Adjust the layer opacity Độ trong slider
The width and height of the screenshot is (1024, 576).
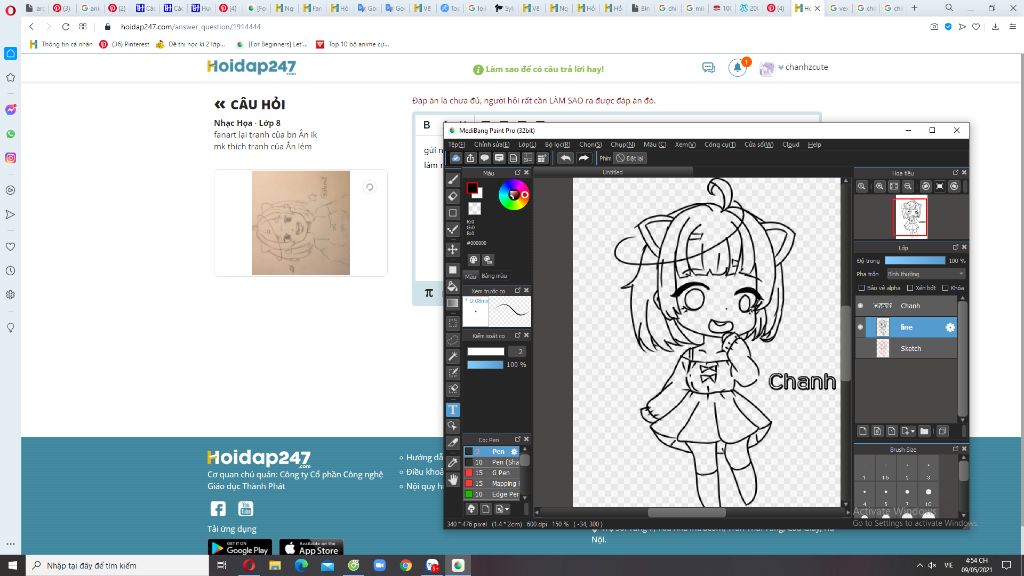914,261
